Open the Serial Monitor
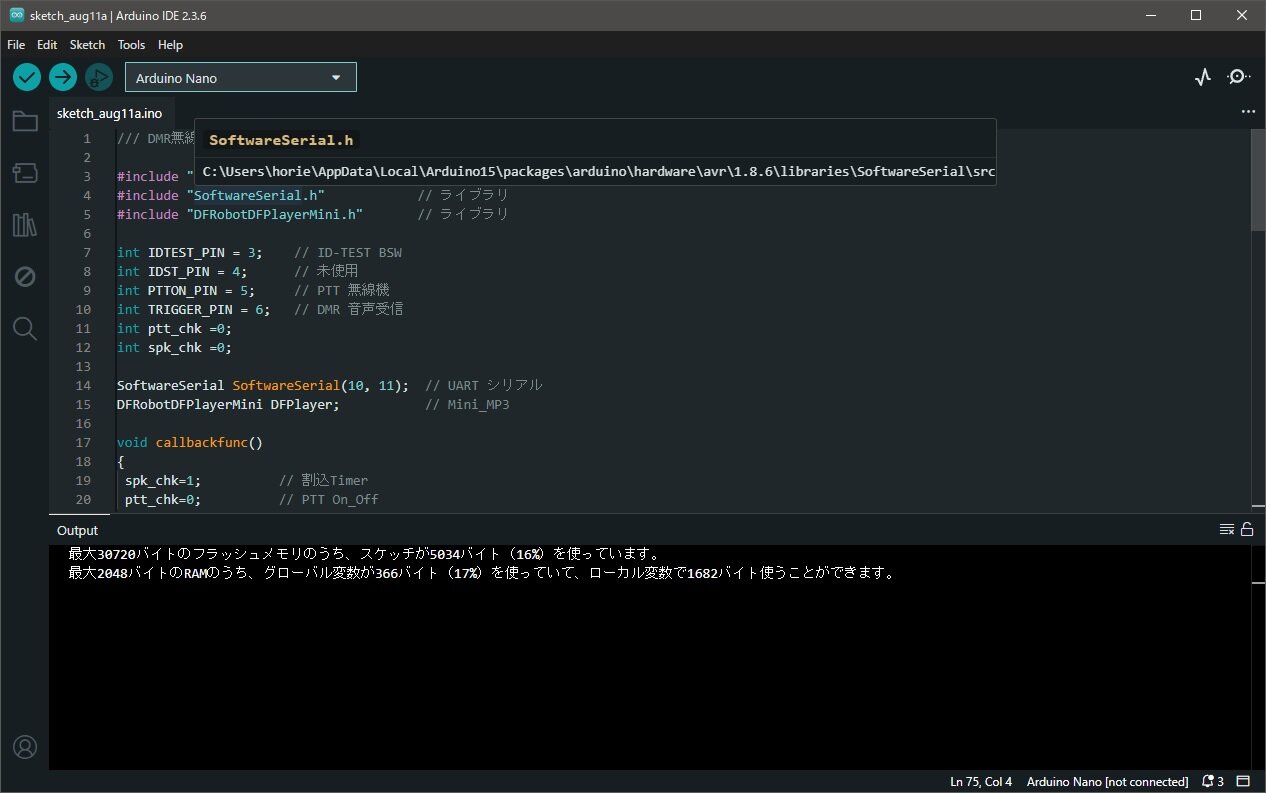The height and width of the screenshot is (793, 1266). pyautogui.click(x=1239, y=77)
